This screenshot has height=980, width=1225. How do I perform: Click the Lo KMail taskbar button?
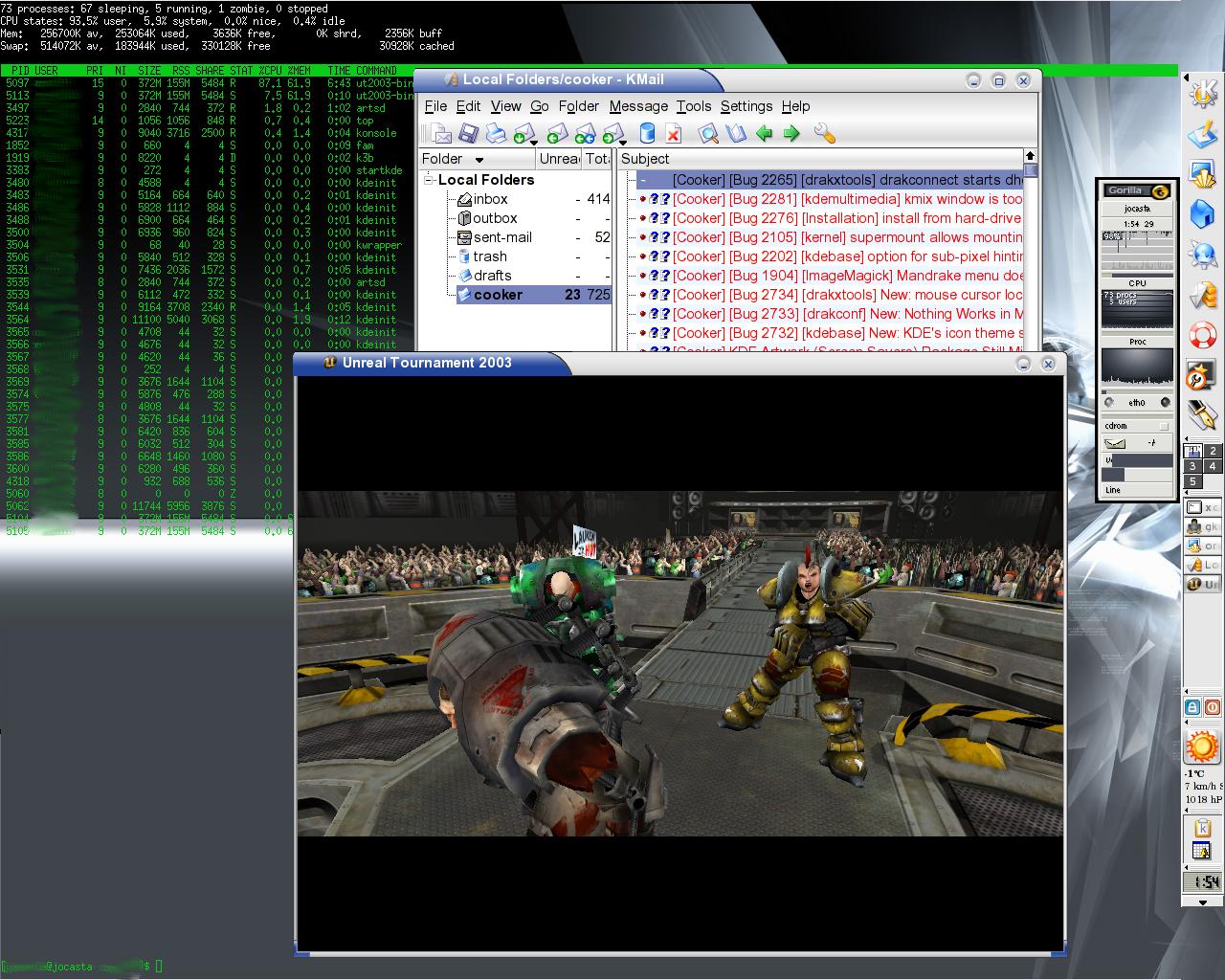tap(1202, 565)
